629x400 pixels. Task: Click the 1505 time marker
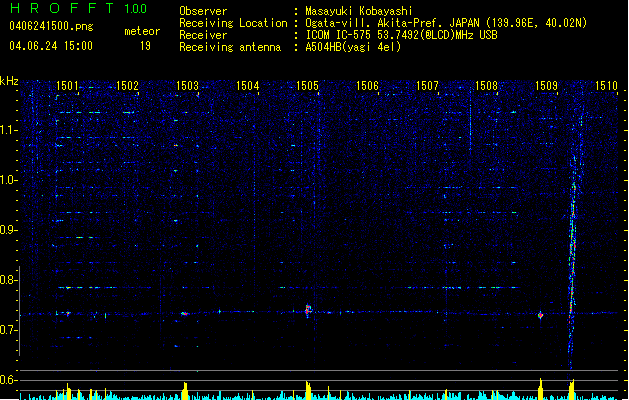tap(307, 85)
